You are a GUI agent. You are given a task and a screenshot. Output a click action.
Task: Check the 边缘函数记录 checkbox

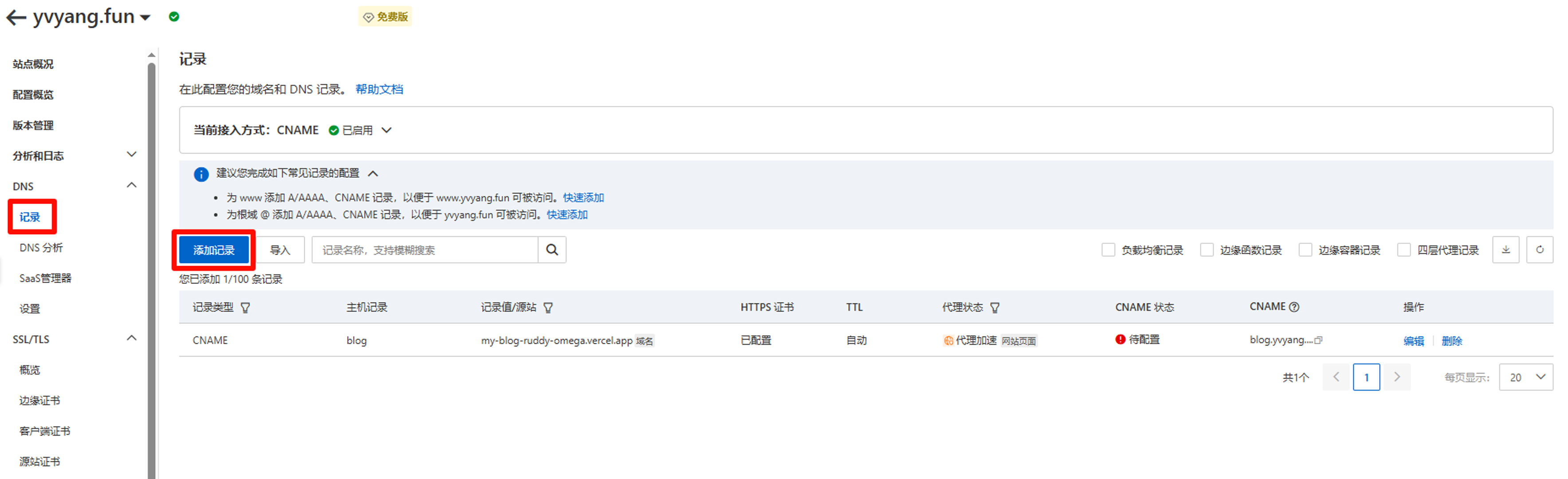[1206, 250]
